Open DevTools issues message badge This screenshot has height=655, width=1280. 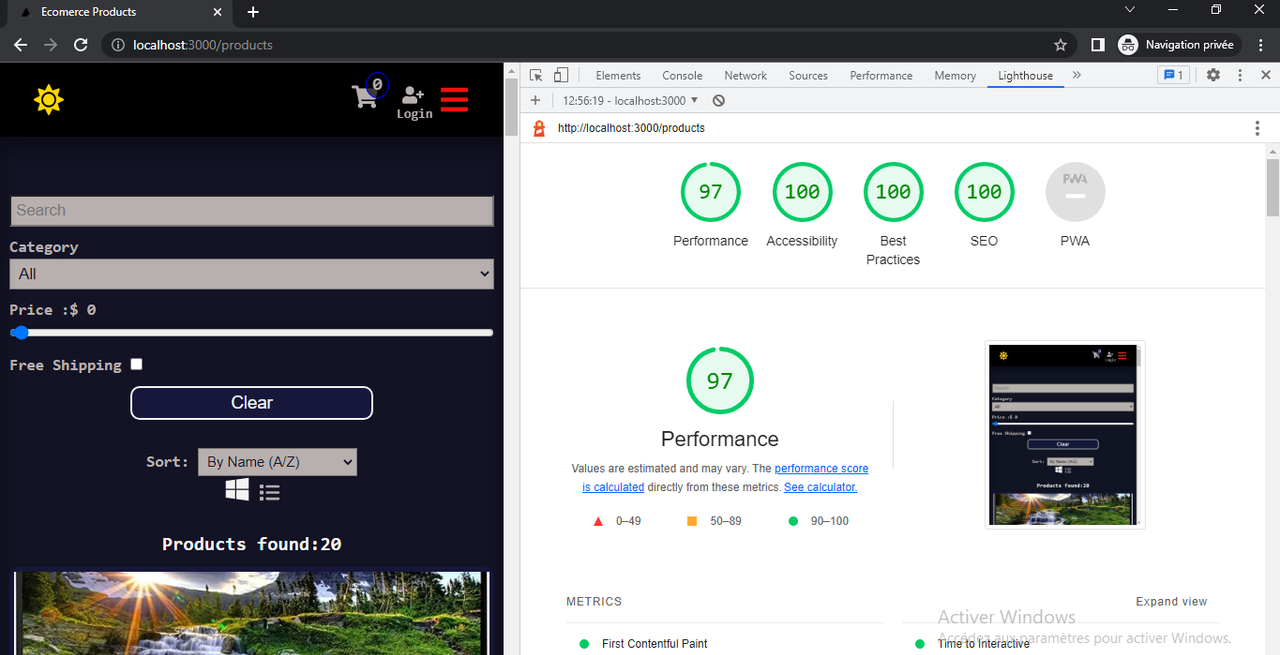click(x=1172, y=75)
